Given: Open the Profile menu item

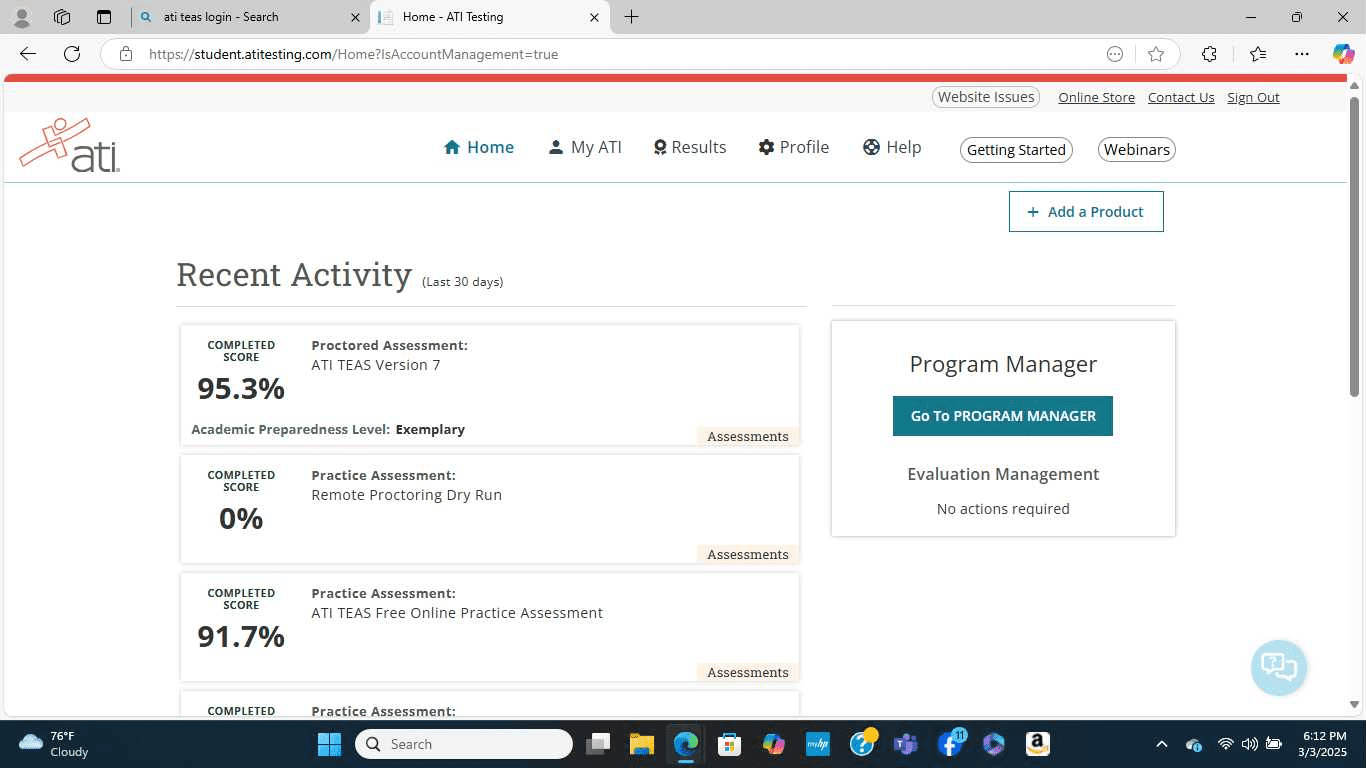Looking at the screenshot, I should [793, 147].
